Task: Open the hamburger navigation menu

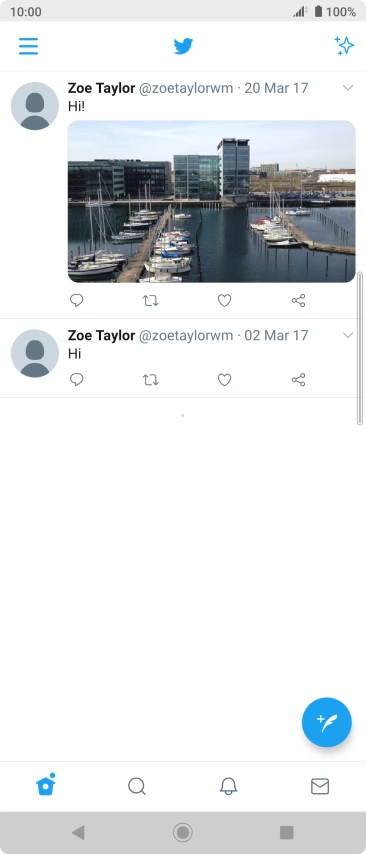Action: click(28, 46)
